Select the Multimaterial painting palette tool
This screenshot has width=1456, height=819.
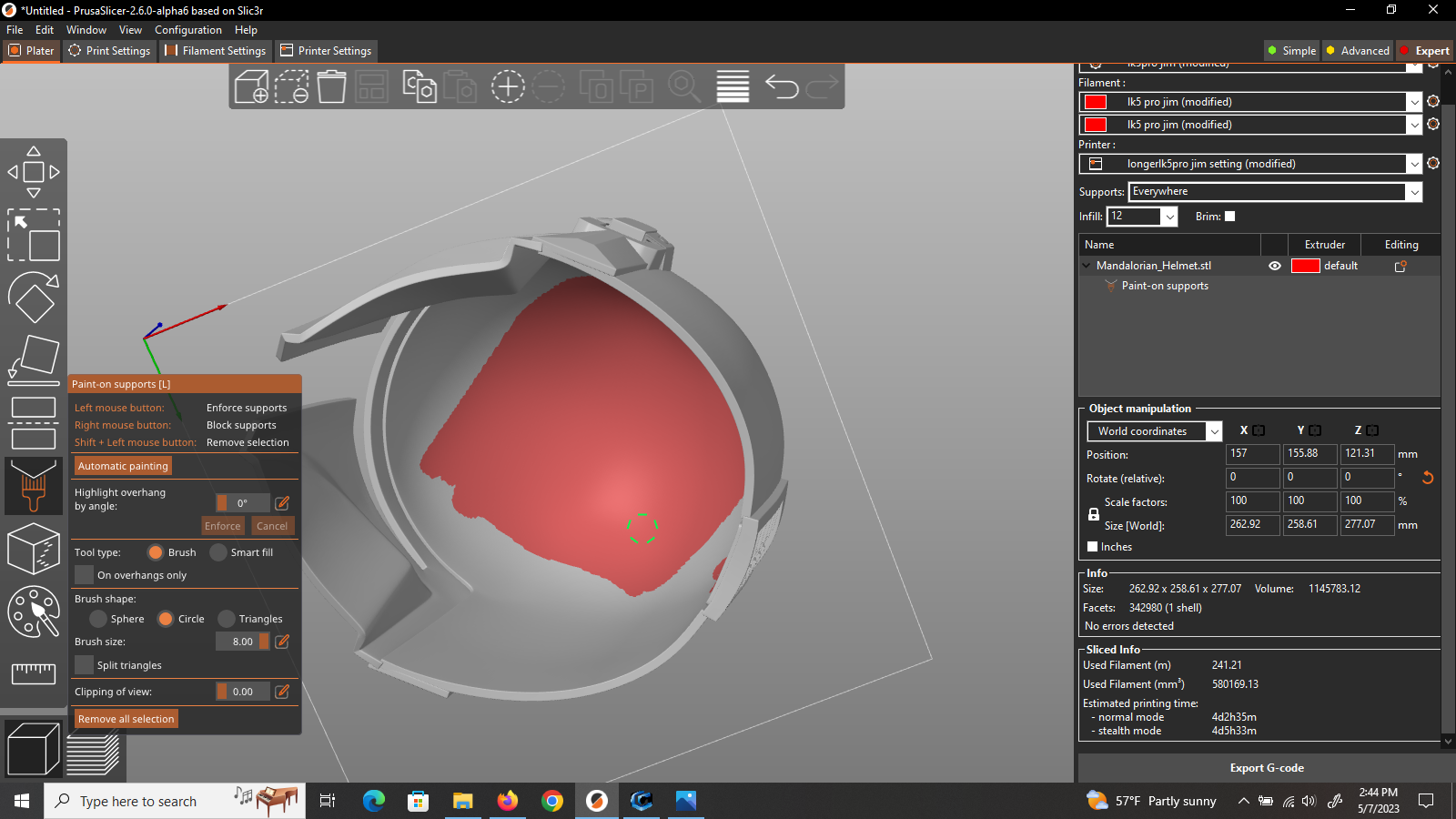click(34, 612)
